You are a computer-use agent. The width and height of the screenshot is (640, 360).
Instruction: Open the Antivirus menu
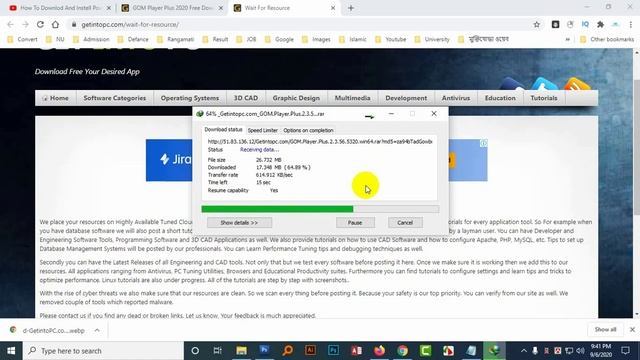tap(456, 98)
